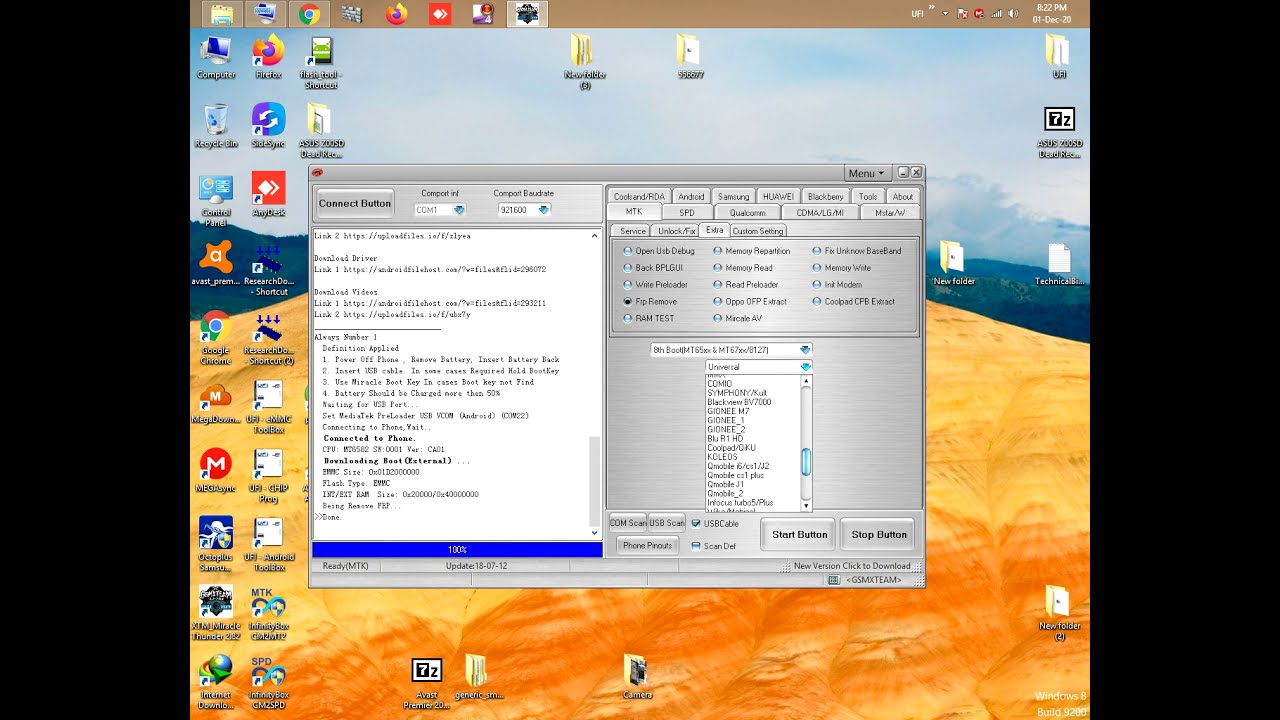
Task: Open the Samsung tab
Action: 733,196
